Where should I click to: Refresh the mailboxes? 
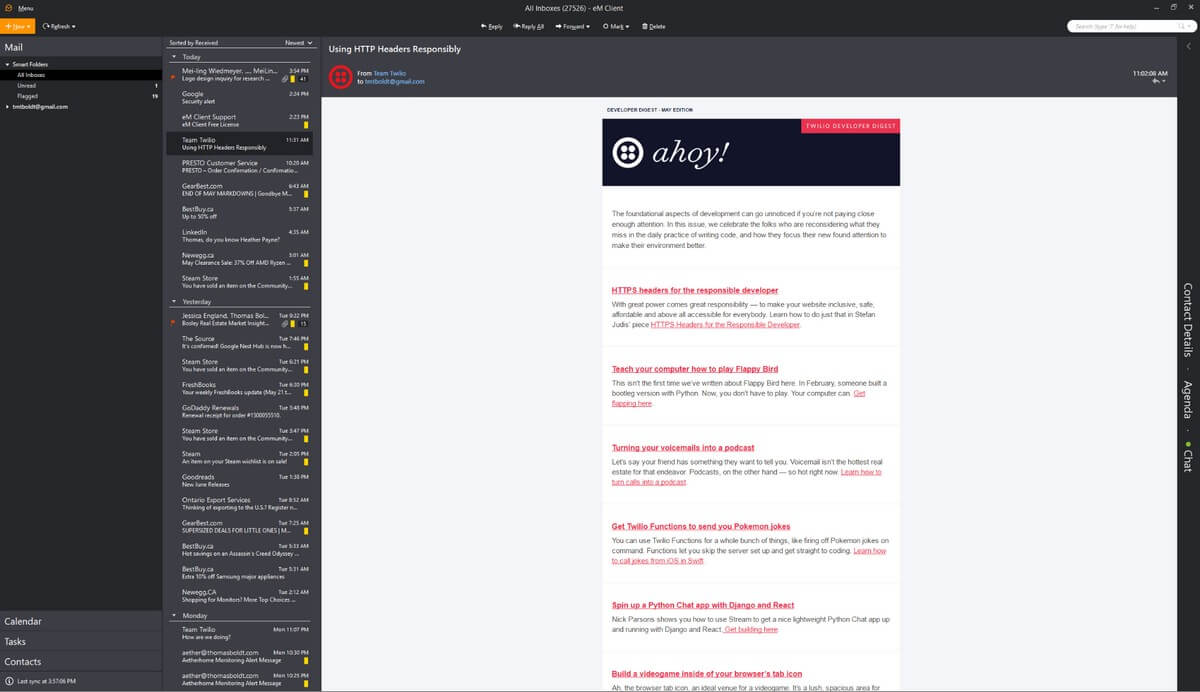(x=58, y=26)
